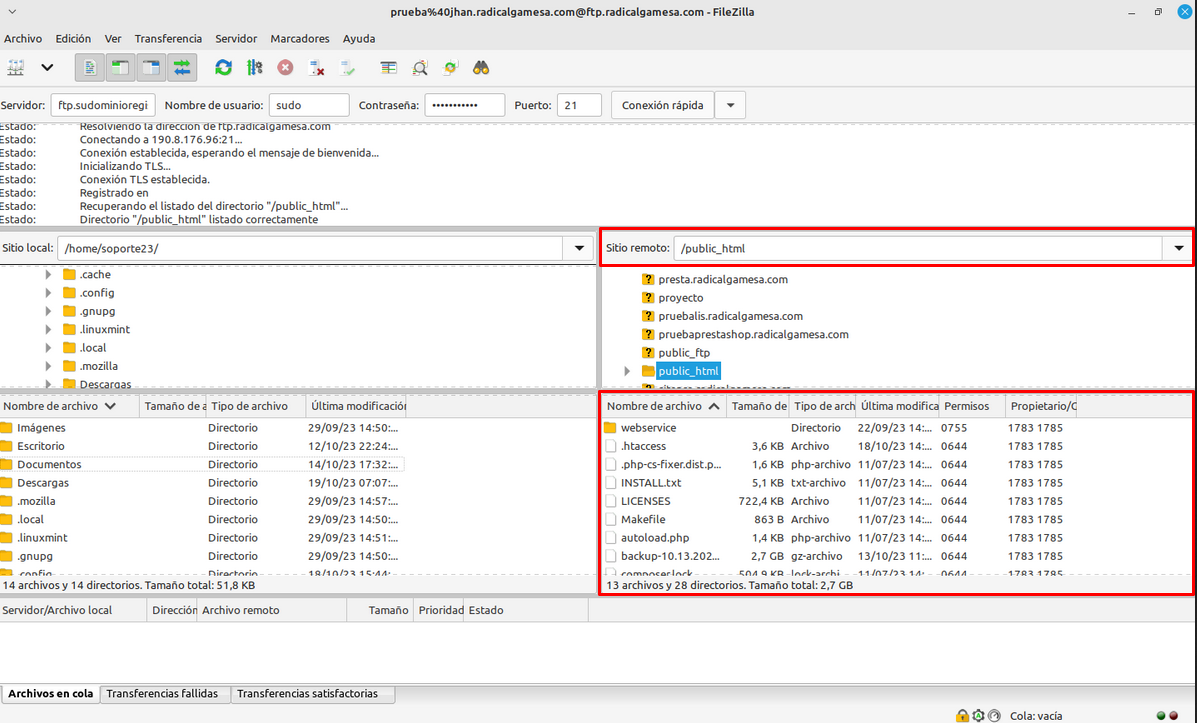Image resolution: width=1197 pixels, height=723 pixels.
Task: Click the transfer type gear icon in status bar
Action: [x=978, y=715]
